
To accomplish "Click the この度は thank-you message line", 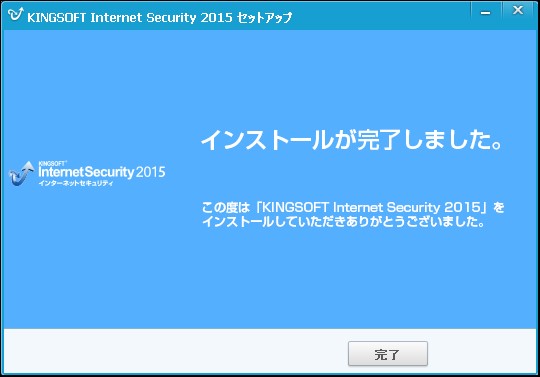I will (x=353, y=208).
